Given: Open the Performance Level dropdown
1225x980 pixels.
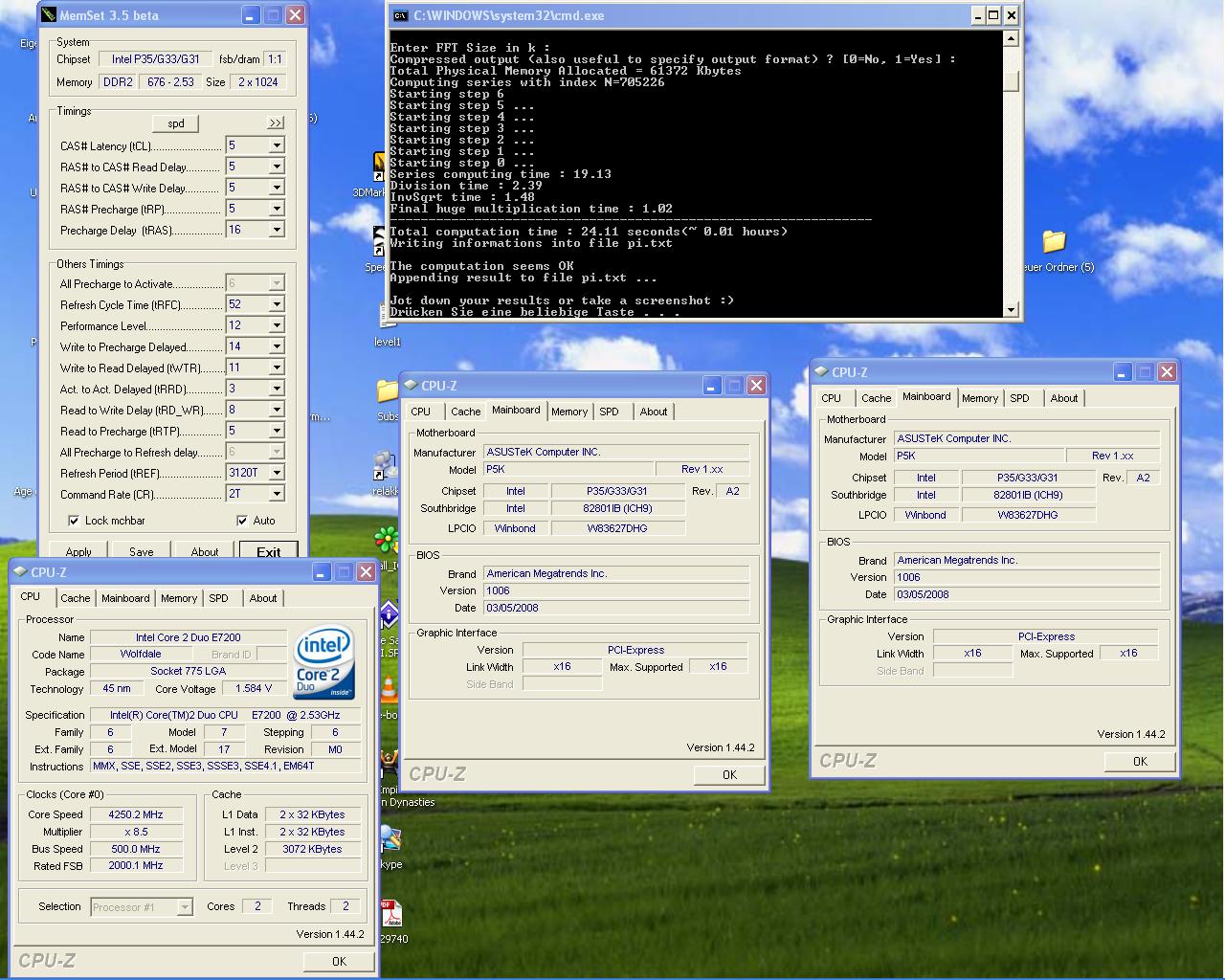Looking at the screenshot, I should (x=276, y=325).
